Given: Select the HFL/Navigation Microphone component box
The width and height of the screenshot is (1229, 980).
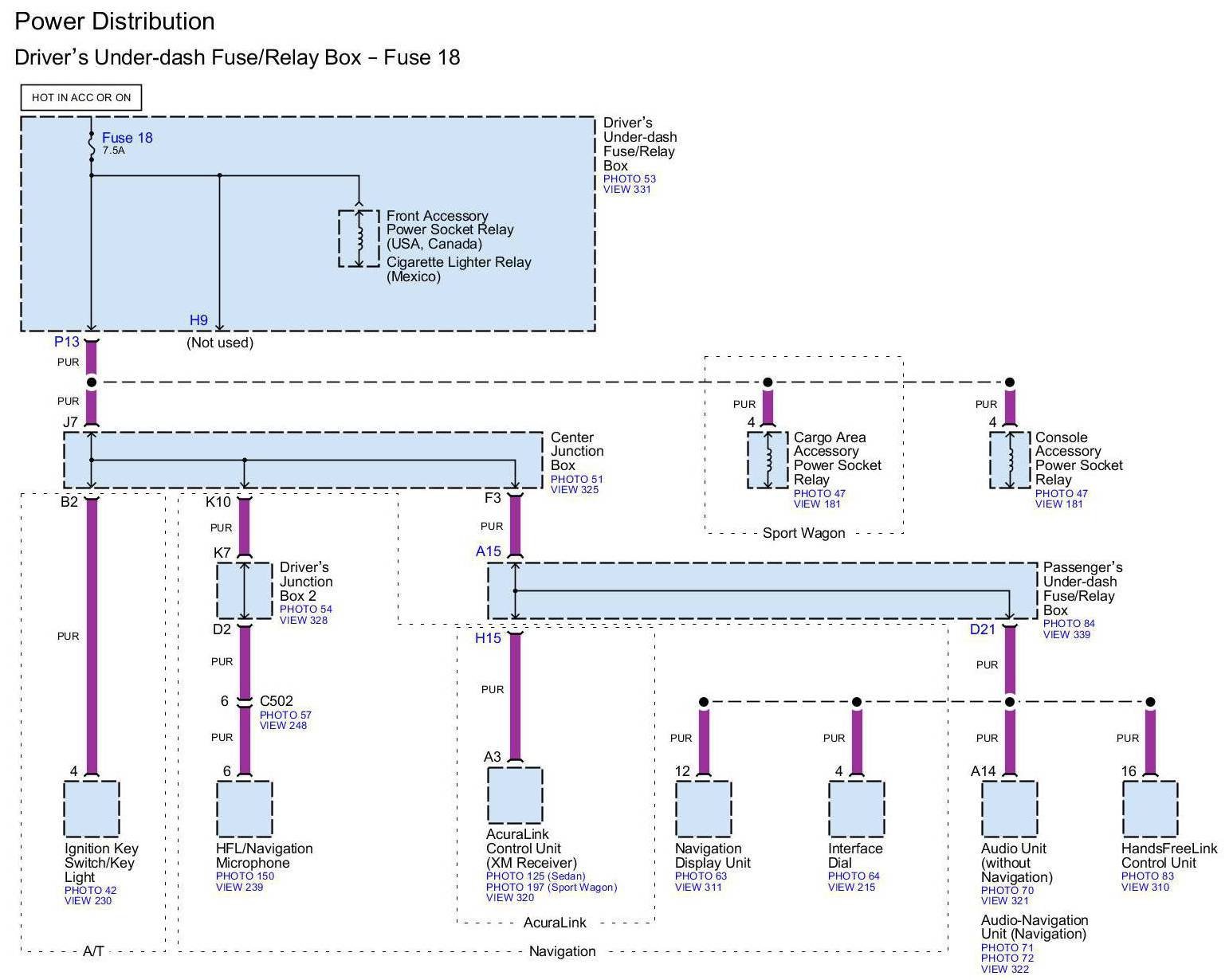Looking at the screenshot, I should (245, 809).
